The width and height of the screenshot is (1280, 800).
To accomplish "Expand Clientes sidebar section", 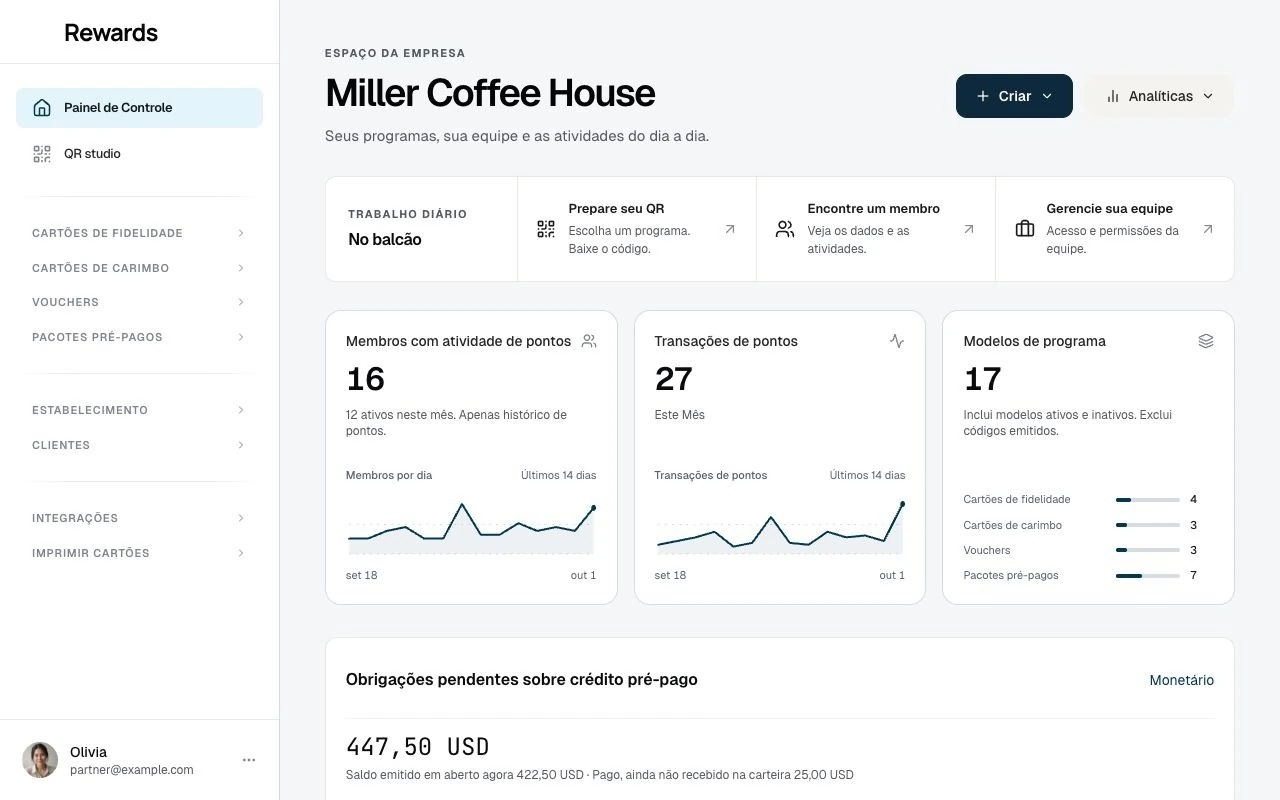I will pyautogui.click(x=139, y=445).
